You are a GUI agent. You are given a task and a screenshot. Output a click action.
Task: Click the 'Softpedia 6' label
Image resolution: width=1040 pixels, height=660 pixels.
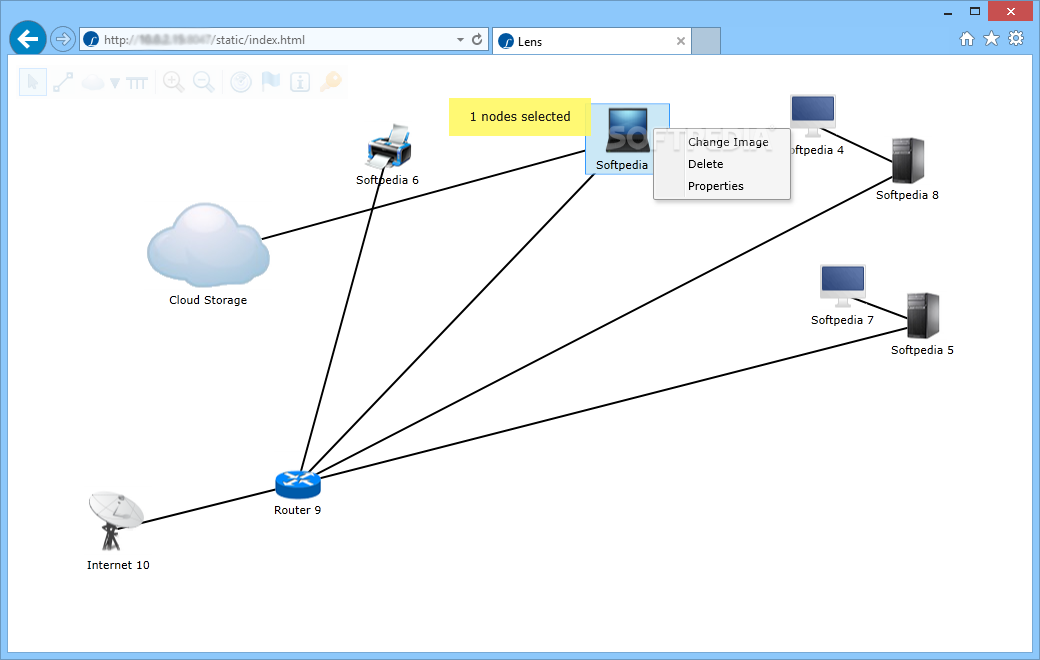[387, 180]
